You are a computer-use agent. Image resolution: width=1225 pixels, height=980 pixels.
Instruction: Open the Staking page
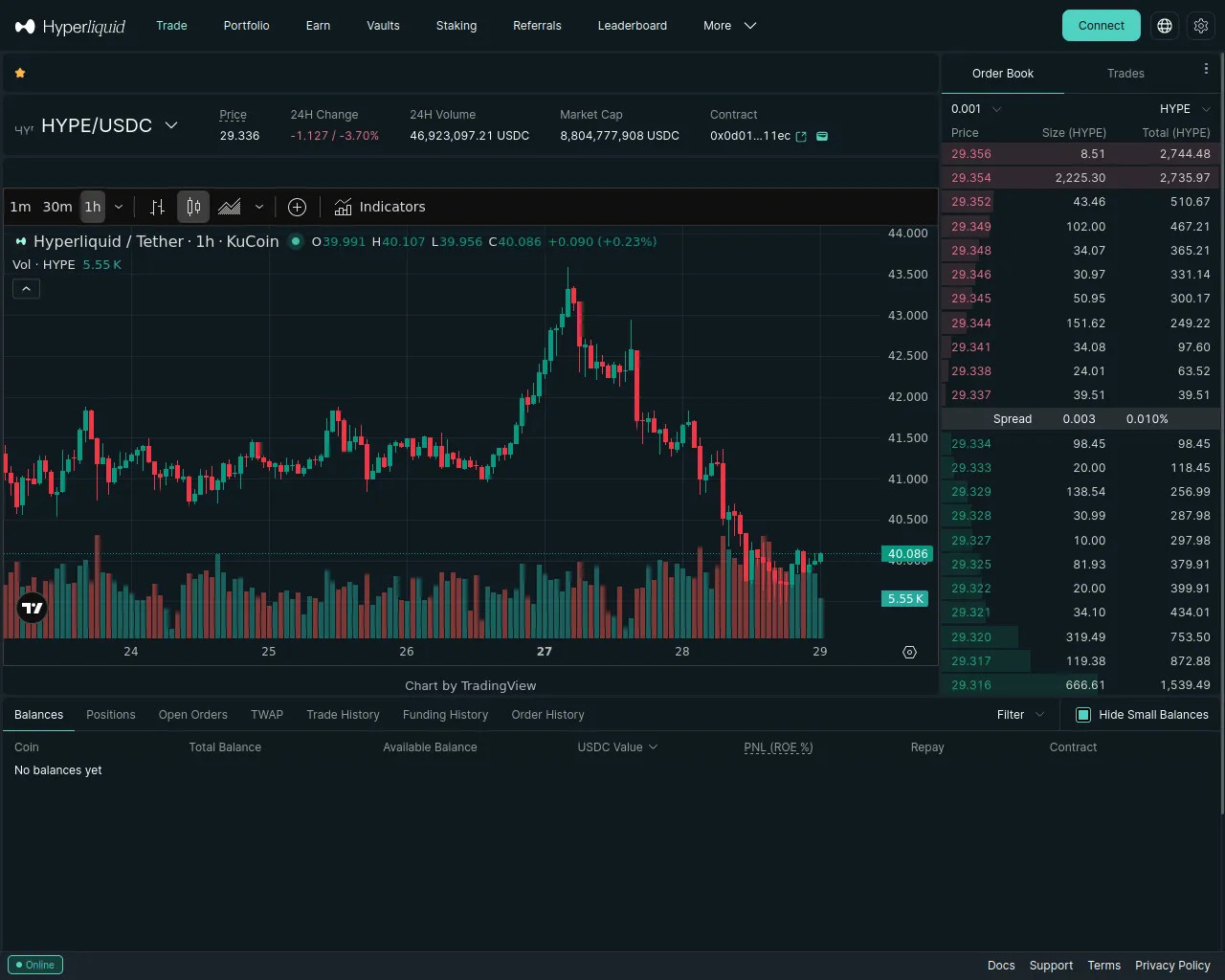point(457,26)
